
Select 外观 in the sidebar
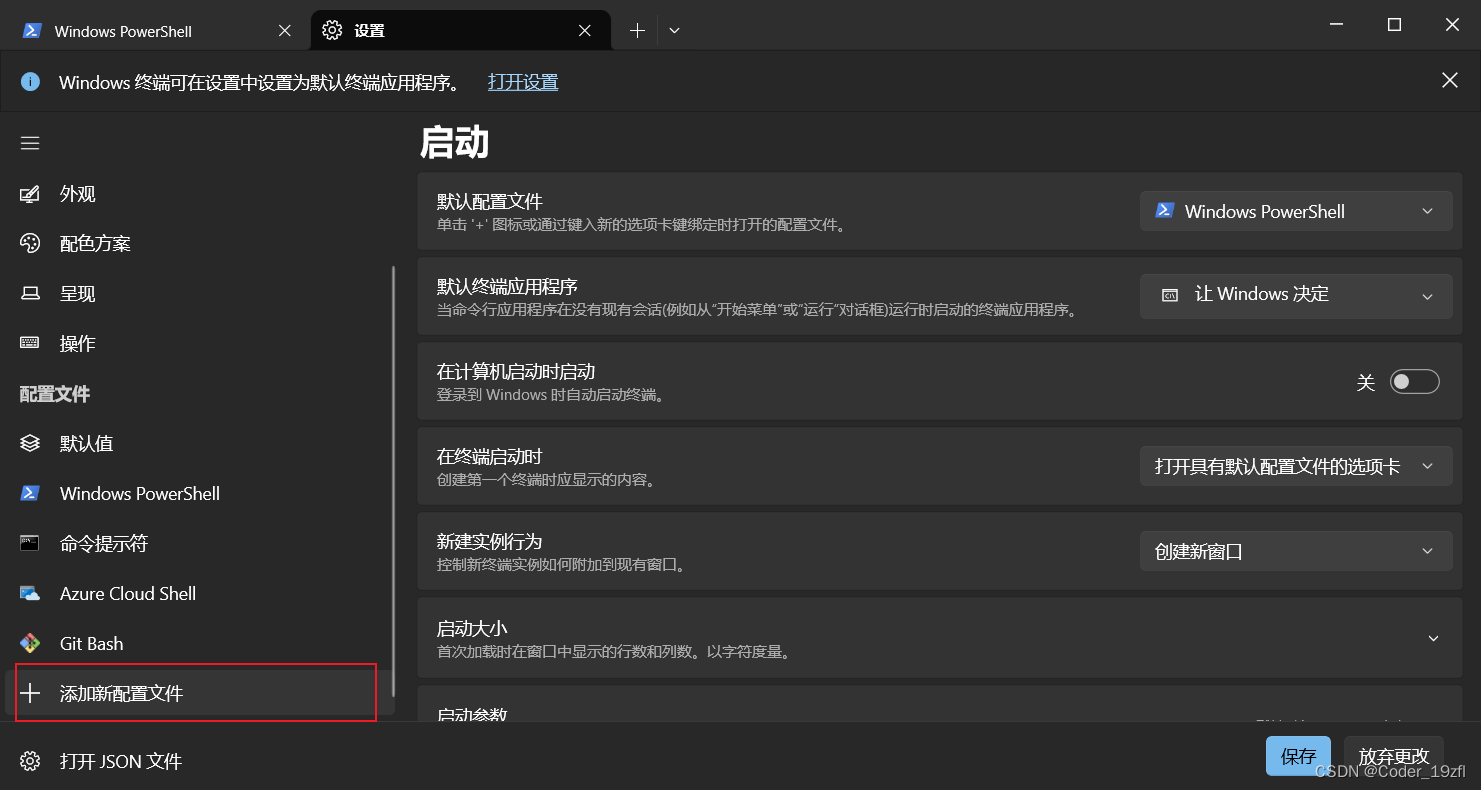(x=200, y=194)
